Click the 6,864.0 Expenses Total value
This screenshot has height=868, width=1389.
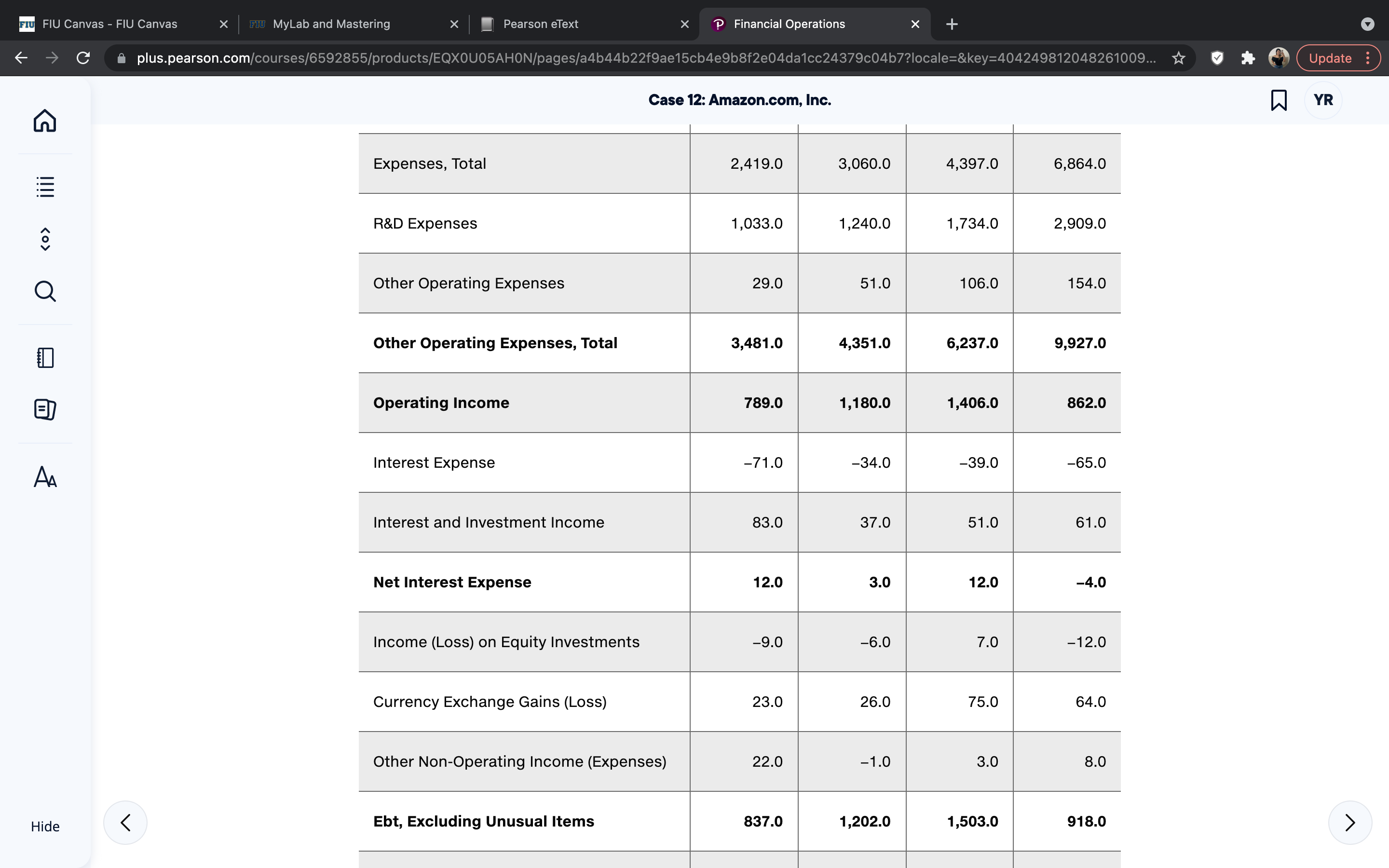(1079, 163)
